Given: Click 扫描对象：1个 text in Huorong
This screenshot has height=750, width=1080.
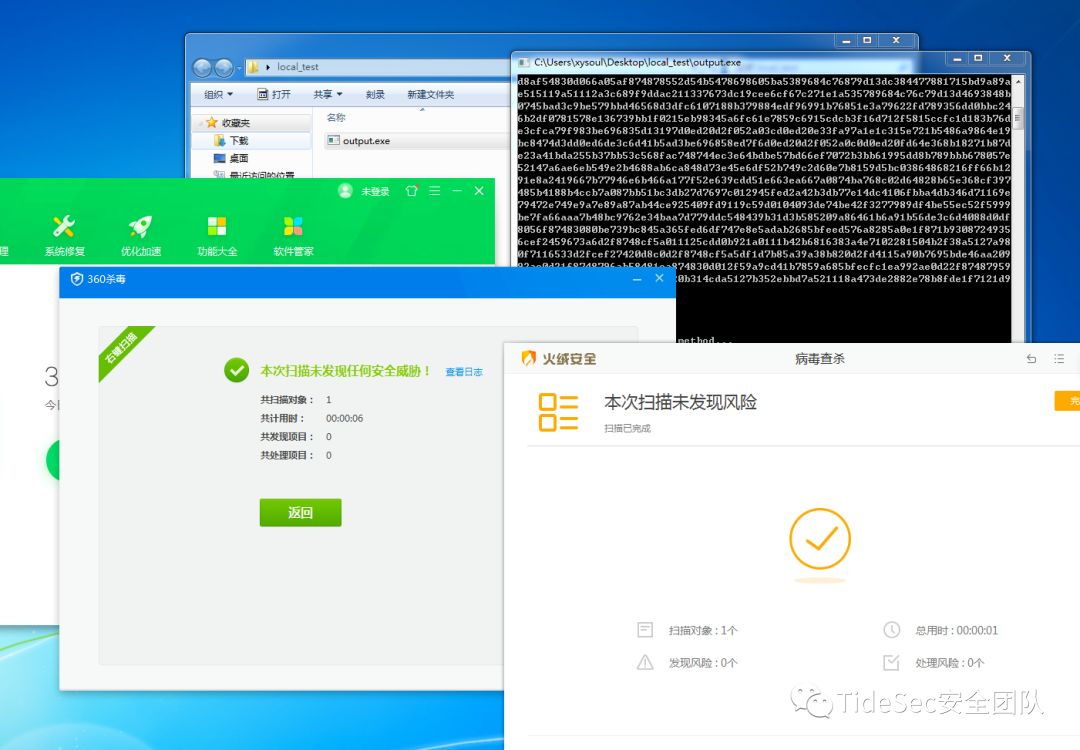Looking at the screenshot, I should (703, 630).
